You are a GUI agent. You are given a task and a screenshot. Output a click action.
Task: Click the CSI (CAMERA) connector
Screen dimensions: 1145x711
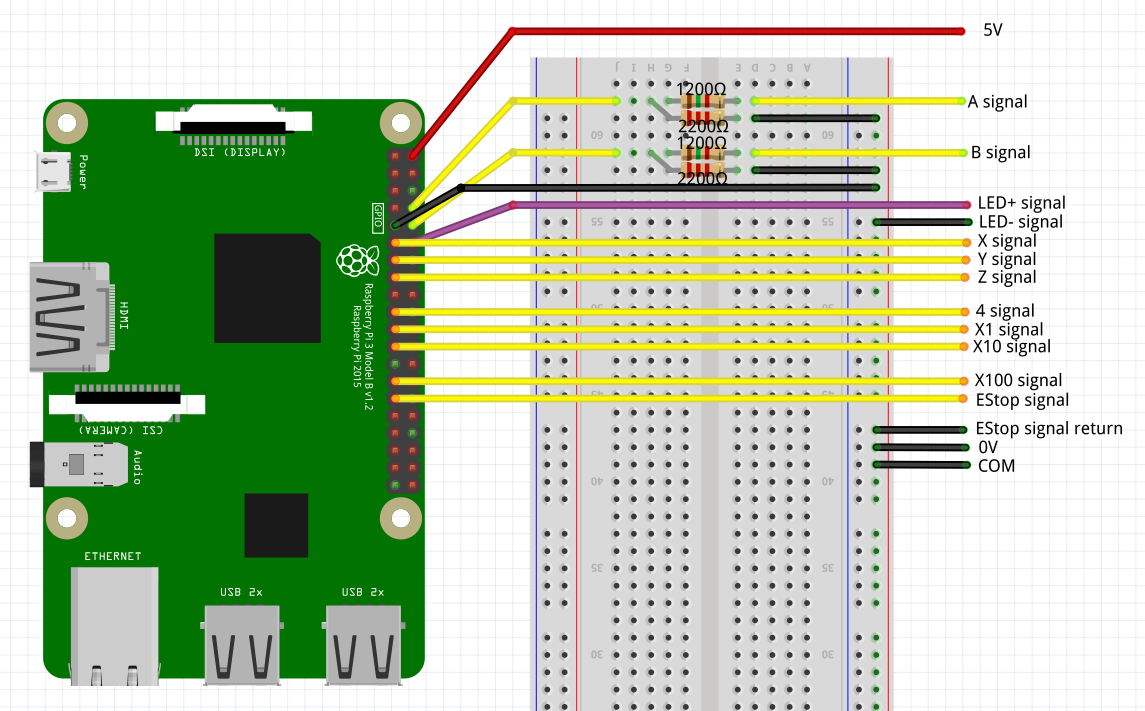[130, 400]
